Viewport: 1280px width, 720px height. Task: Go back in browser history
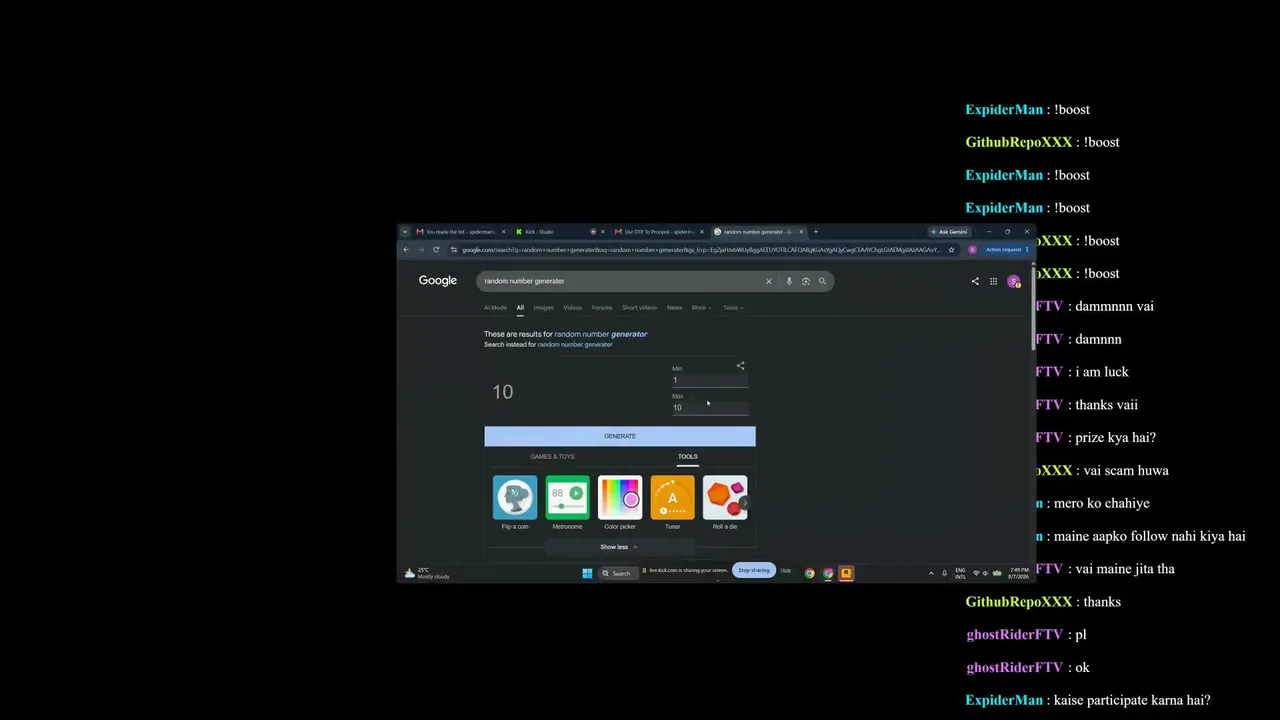(406, 250)
